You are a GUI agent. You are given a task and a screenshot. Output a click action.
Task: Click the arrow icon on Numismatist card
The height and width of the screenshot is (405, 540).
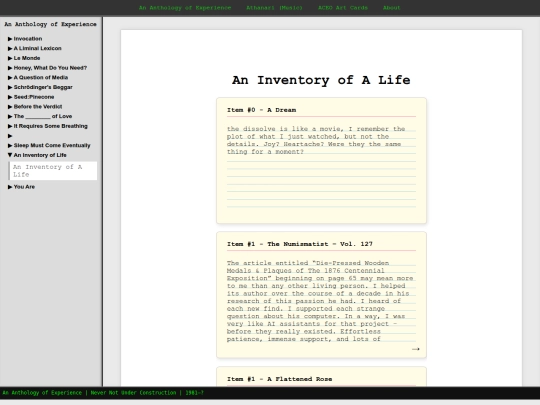point(416,349)
